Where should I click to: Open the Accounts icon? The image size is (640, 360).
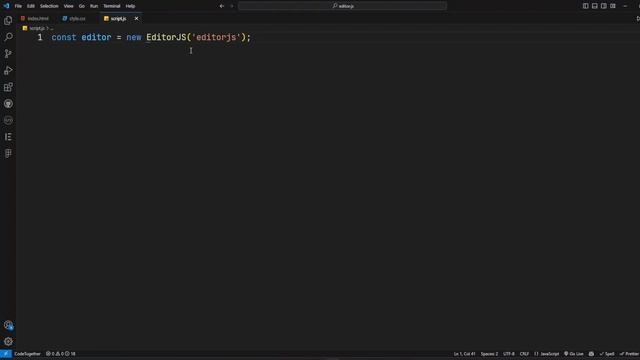coord(8,325)
